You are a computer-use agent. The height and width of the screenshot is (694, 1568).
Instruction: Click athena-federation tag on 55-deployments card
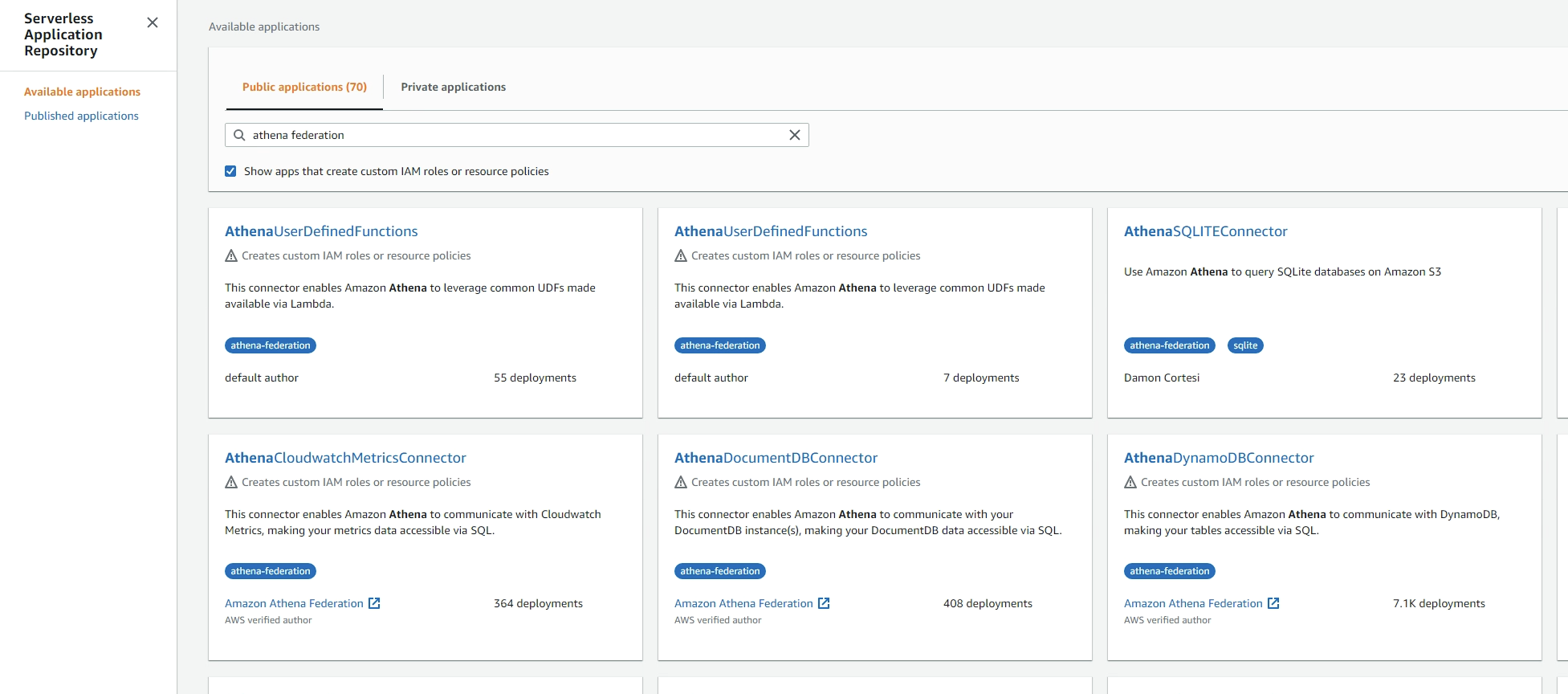point(271,345)
